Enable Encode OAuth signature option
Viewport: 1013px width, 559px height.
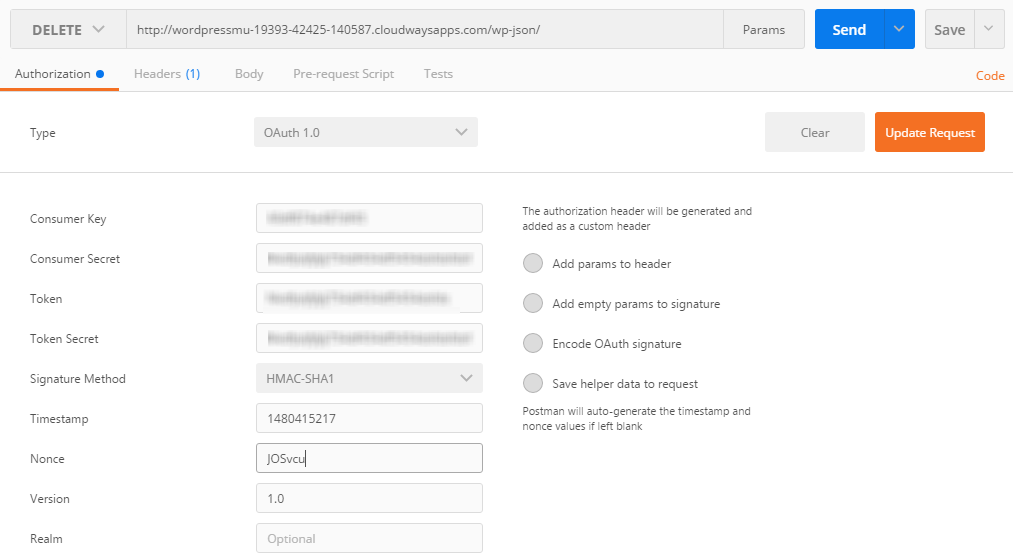[x=533, y=344]
